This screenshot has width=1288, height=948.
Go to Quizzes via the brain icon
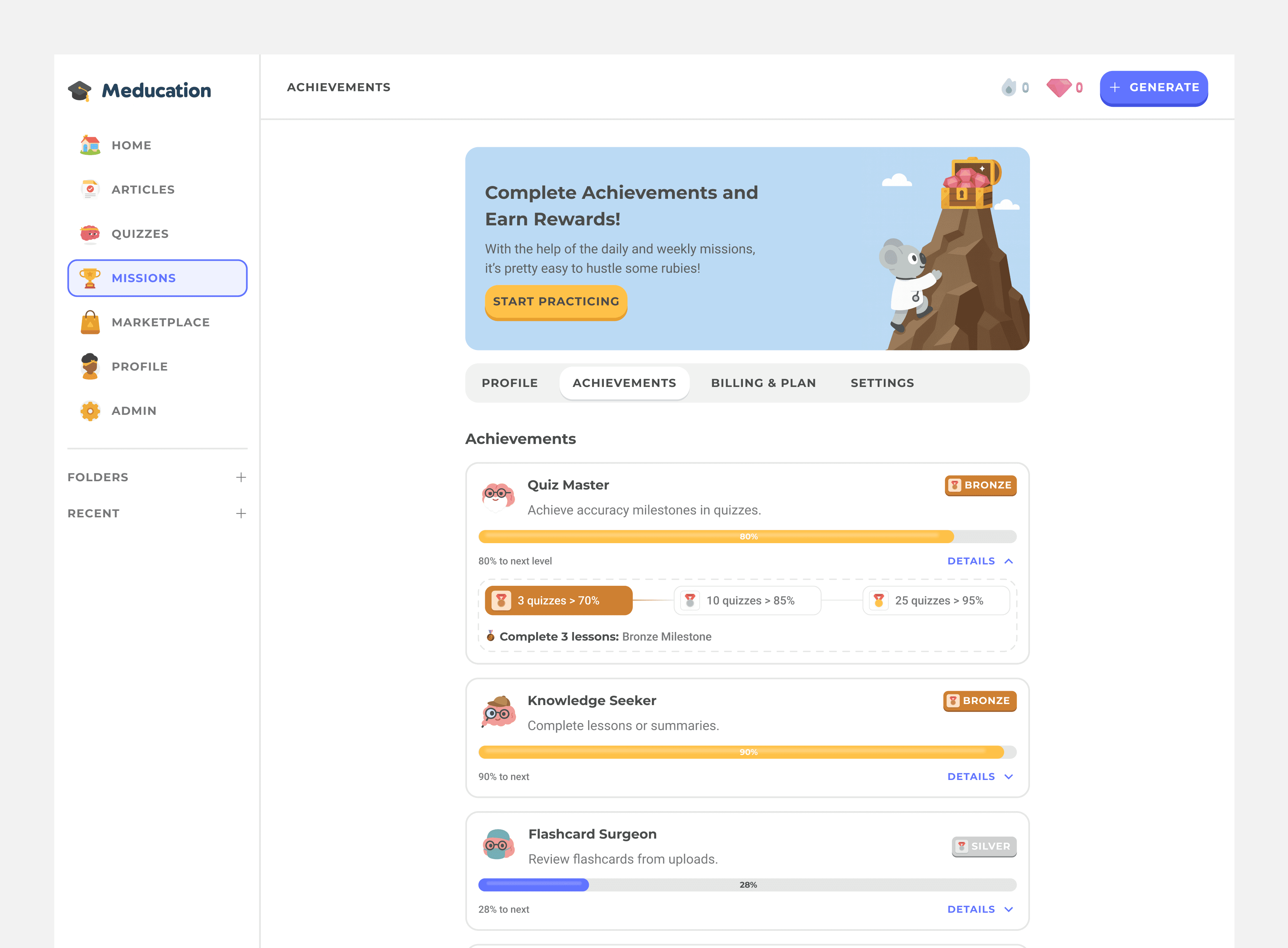point(90,234)
